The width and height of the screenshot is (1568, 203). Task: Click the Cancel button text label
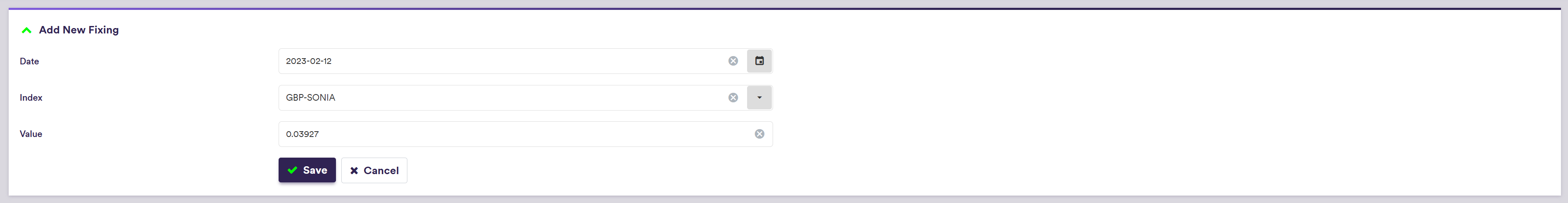(x=381, y=171)
